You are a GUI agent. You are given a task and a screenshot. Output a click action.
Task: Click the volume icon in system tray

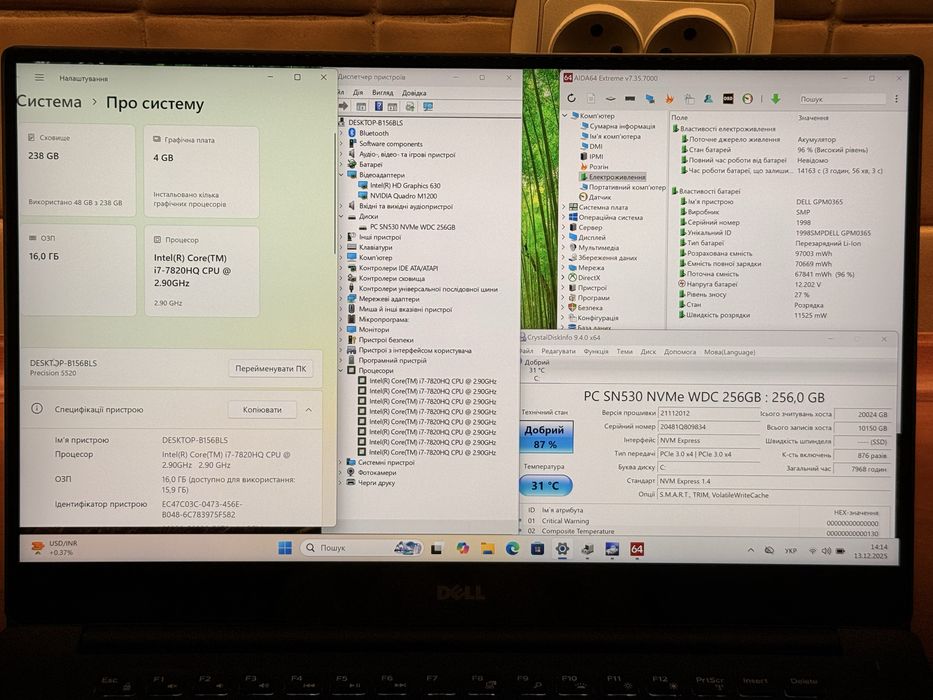[826, 551]
